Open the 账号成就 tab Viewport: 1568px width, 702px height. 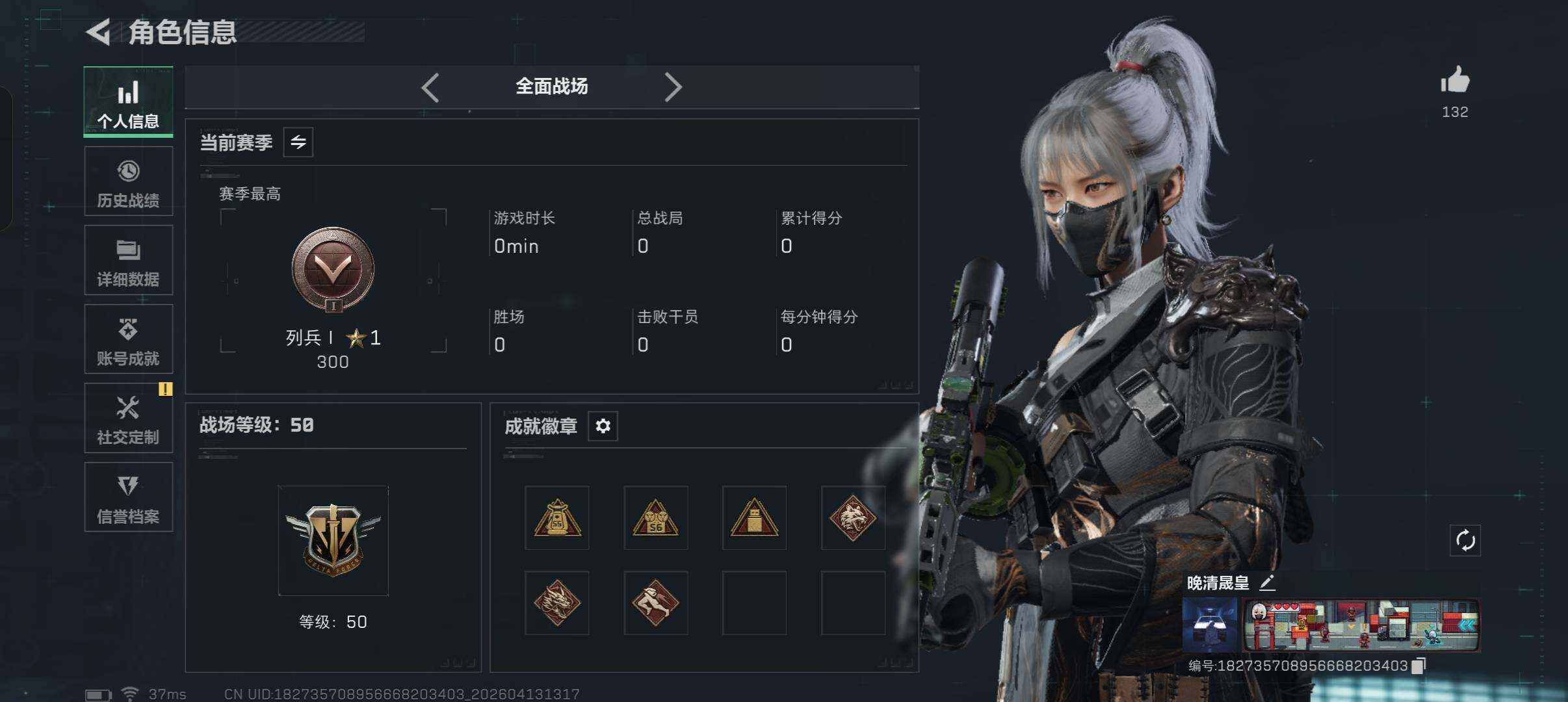coord(129,339)
